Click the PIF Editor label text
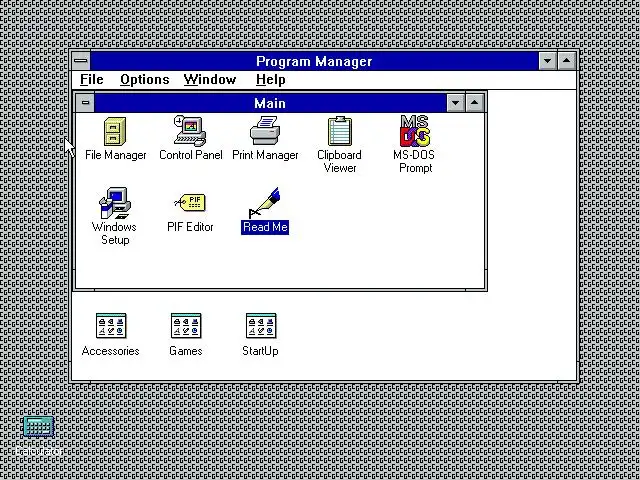 coord(190,227)
